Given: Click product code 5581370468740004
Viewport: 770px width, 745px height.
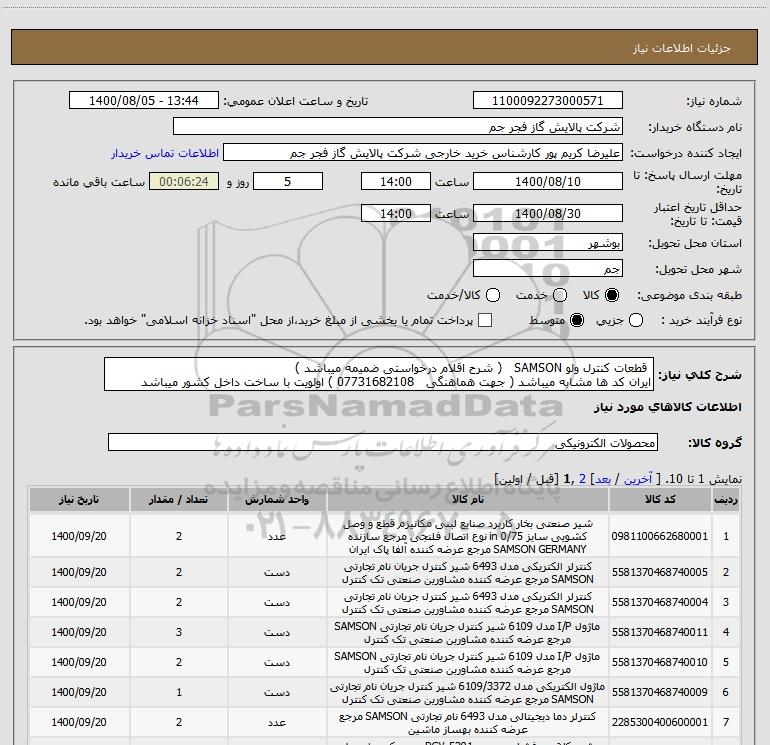Looking at the screenshot, I should tap(660, 602).
